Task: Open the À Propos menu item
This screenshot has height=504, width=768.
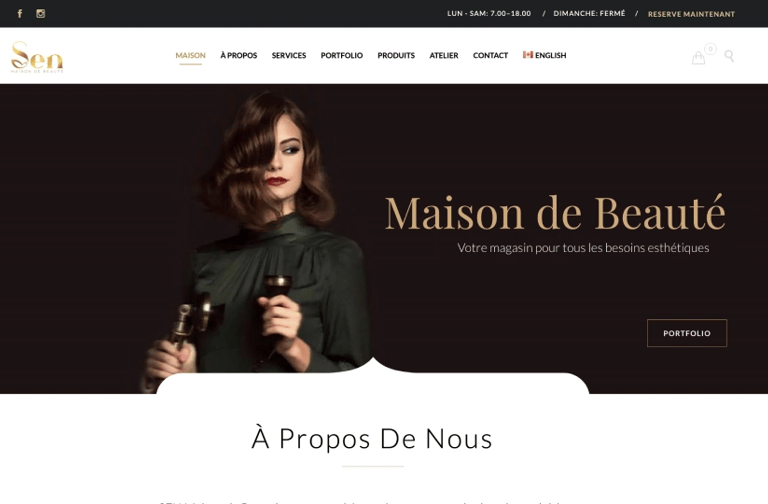Action: 239,55
